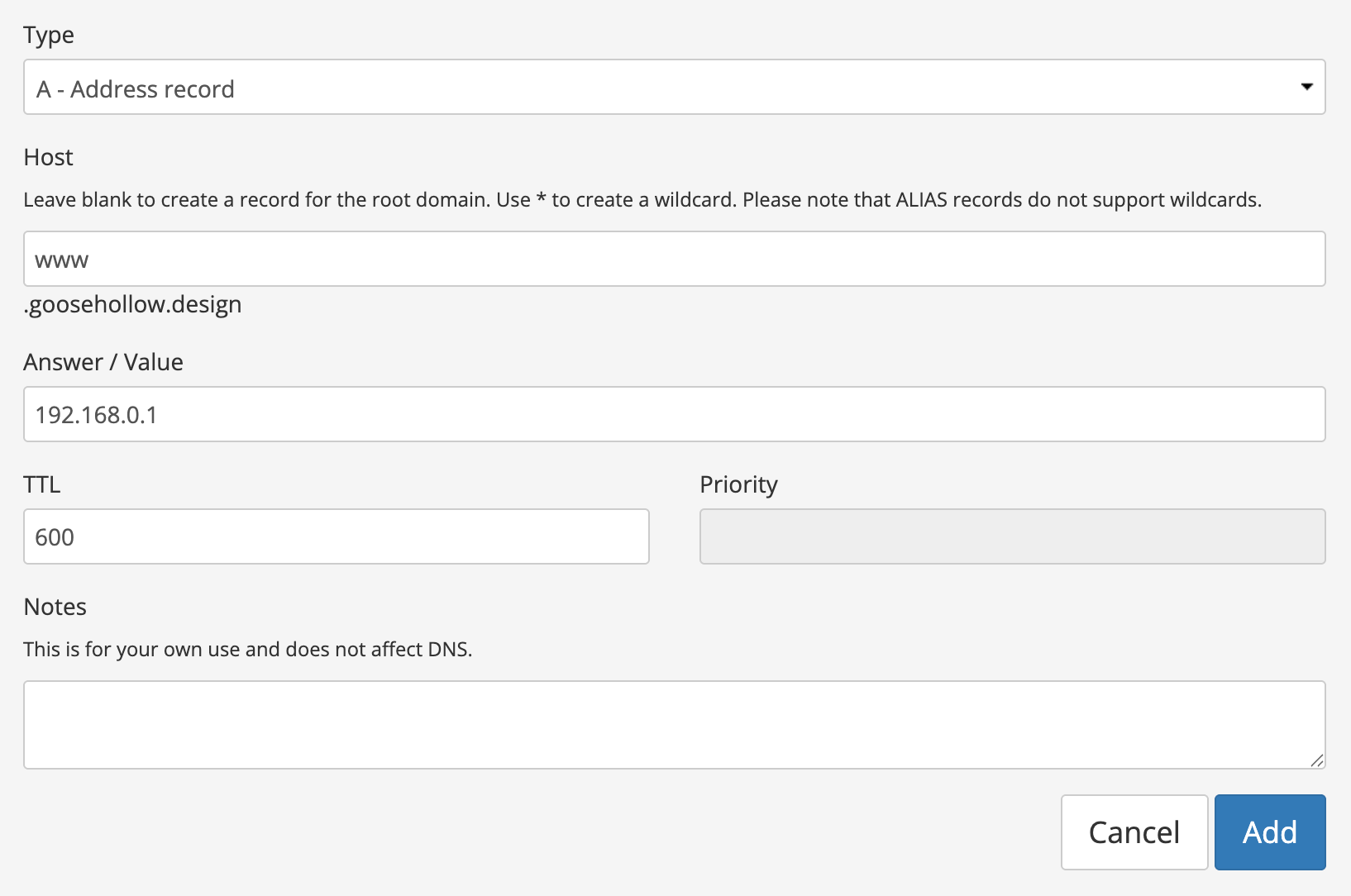Focus the Host field containing www
1351x896 pixels.
pyautogui.click(x=674, y=260)
